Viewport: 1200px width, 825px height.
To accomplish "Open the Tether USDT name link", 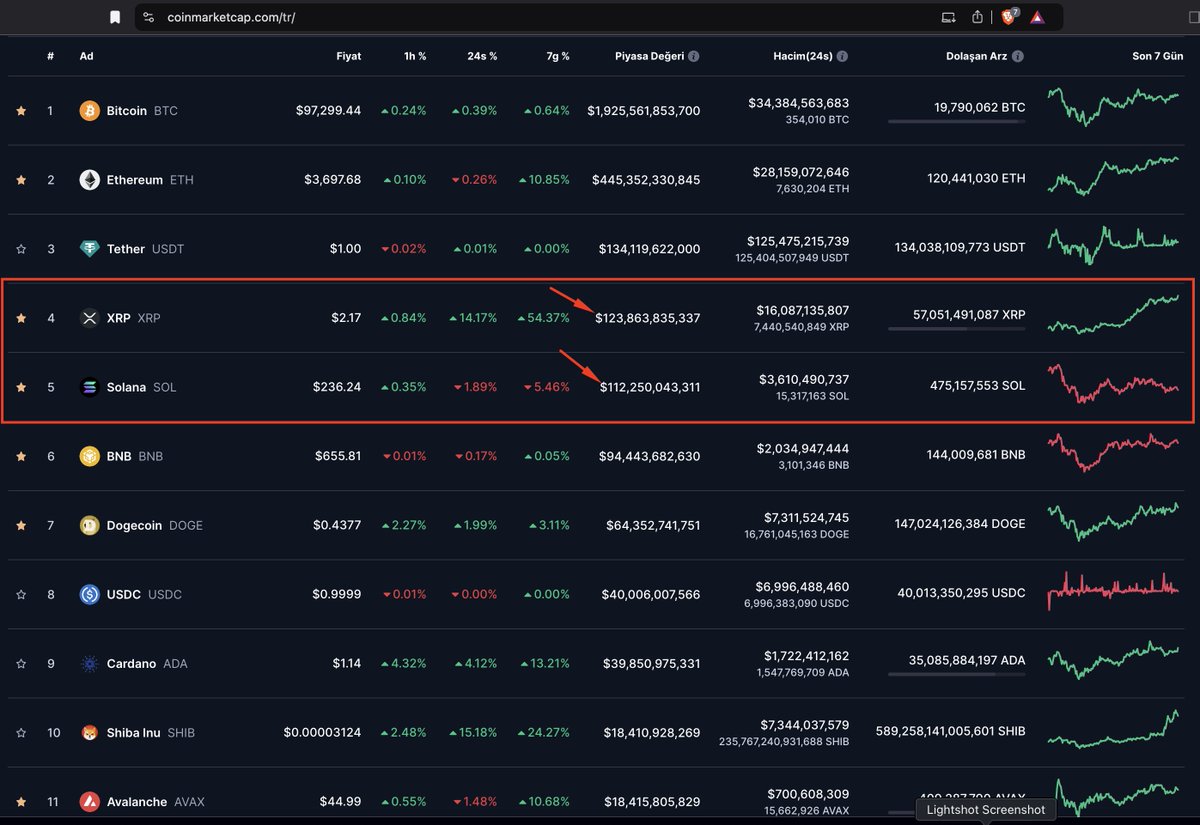I will click(146, 249).
